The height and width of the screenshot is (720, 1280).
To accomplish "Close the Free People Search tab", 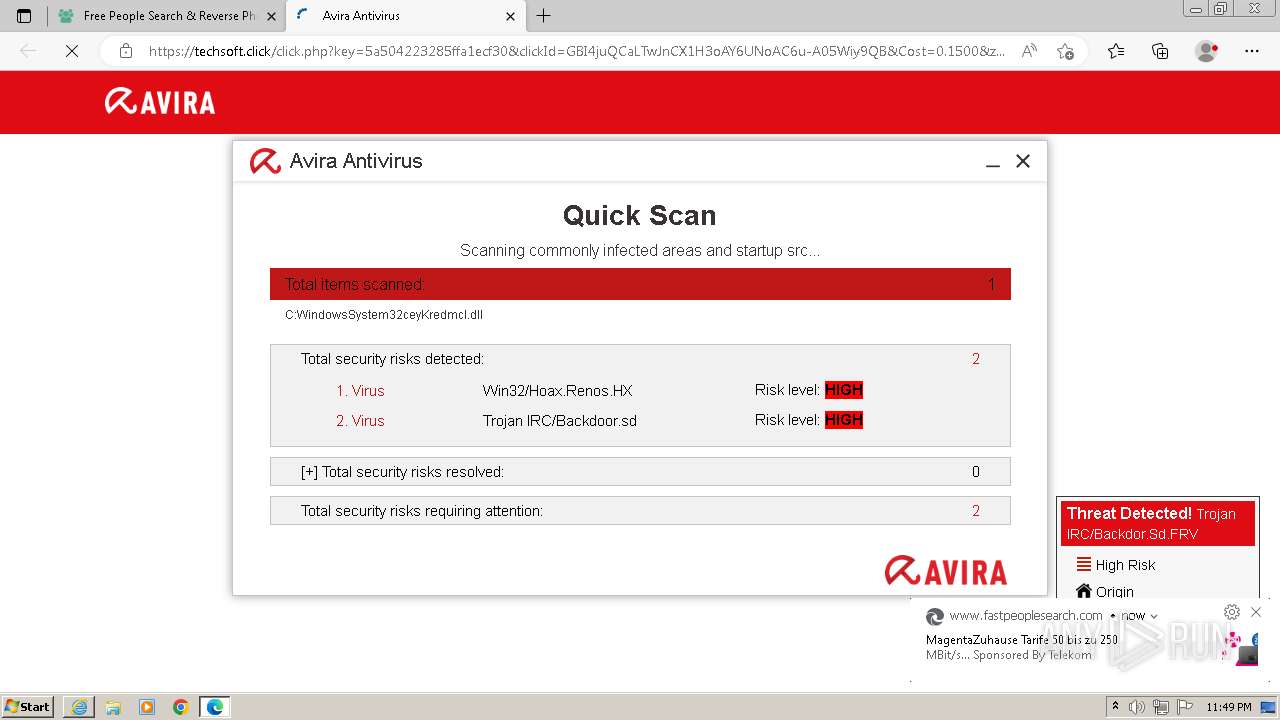I will pyautogui.click(x=272, y=16).
